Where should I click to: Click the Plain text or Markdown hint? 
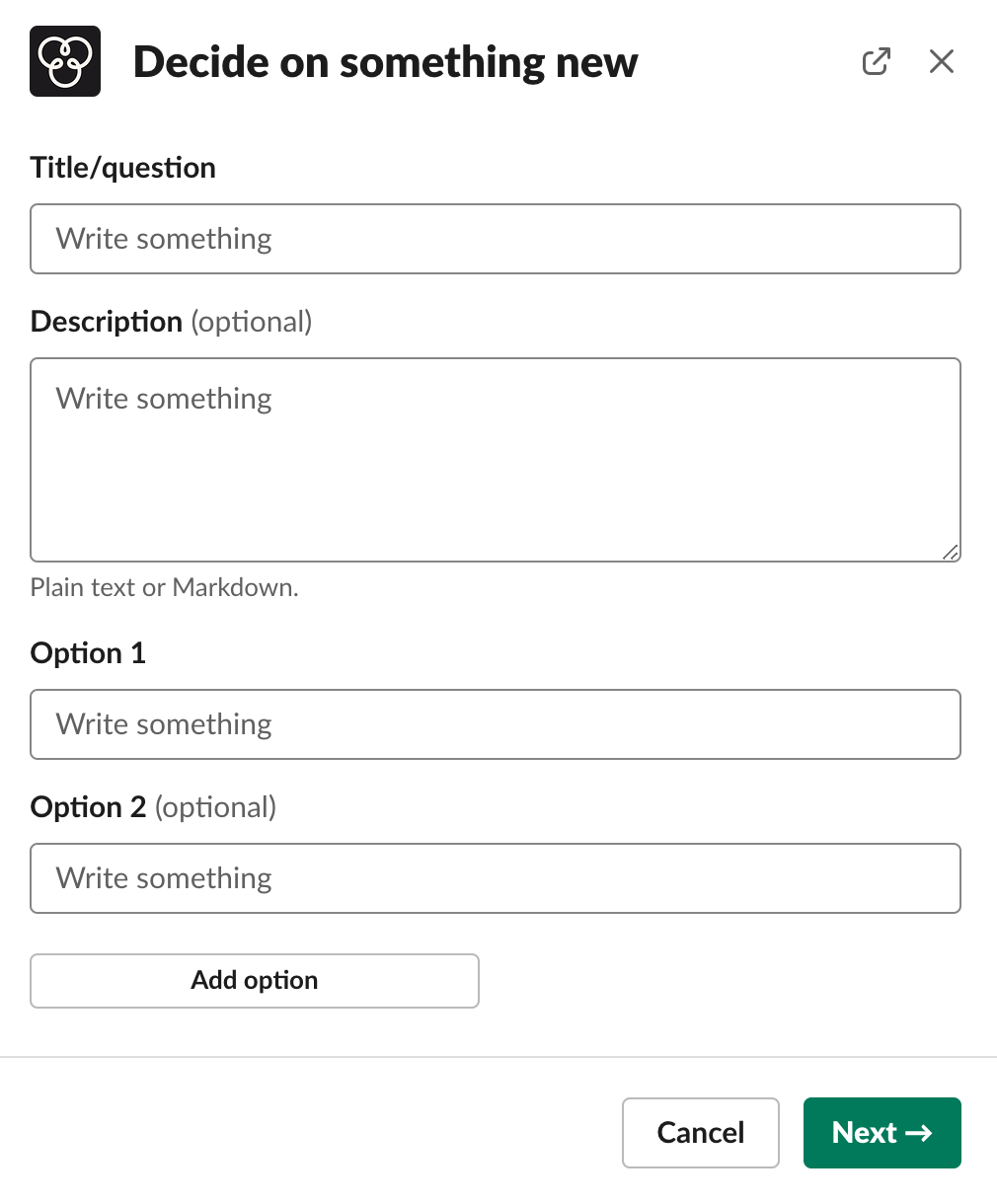click(x=164, y=587)
